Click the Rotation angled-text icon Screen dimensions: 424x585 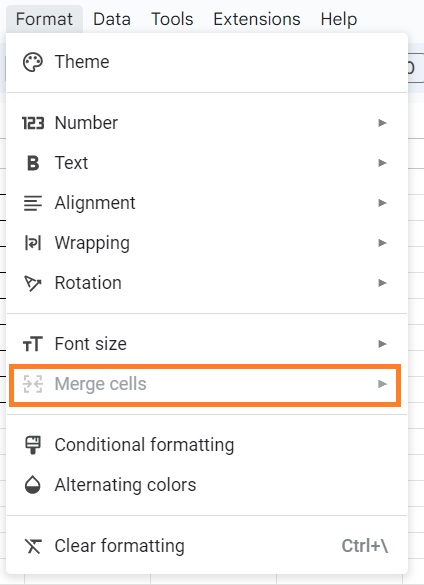pyautogui.click(x=33, y=283)
